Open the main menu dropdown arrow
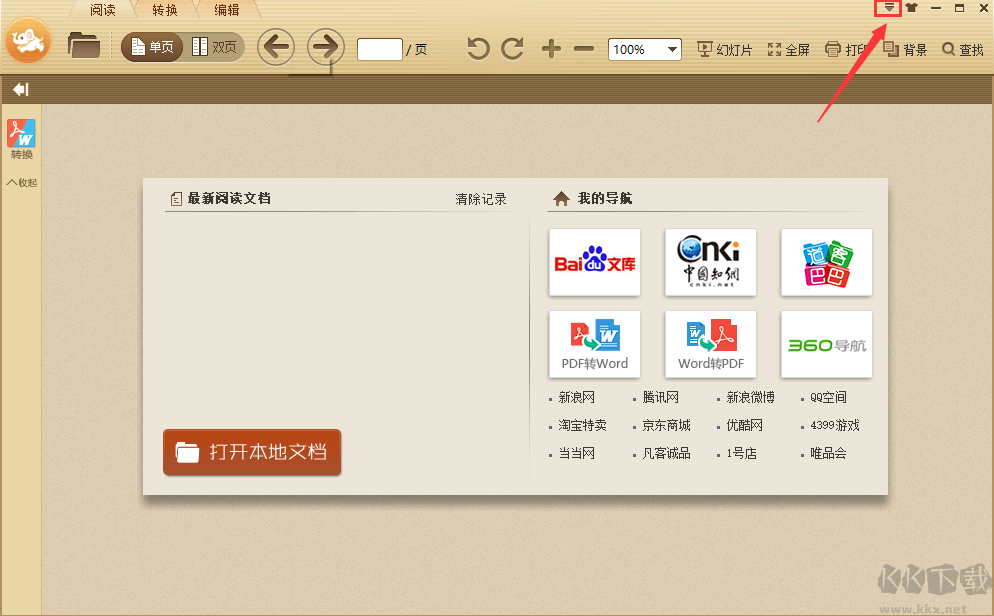The width and height of the screenshot is (994, 616). (887, 8)
